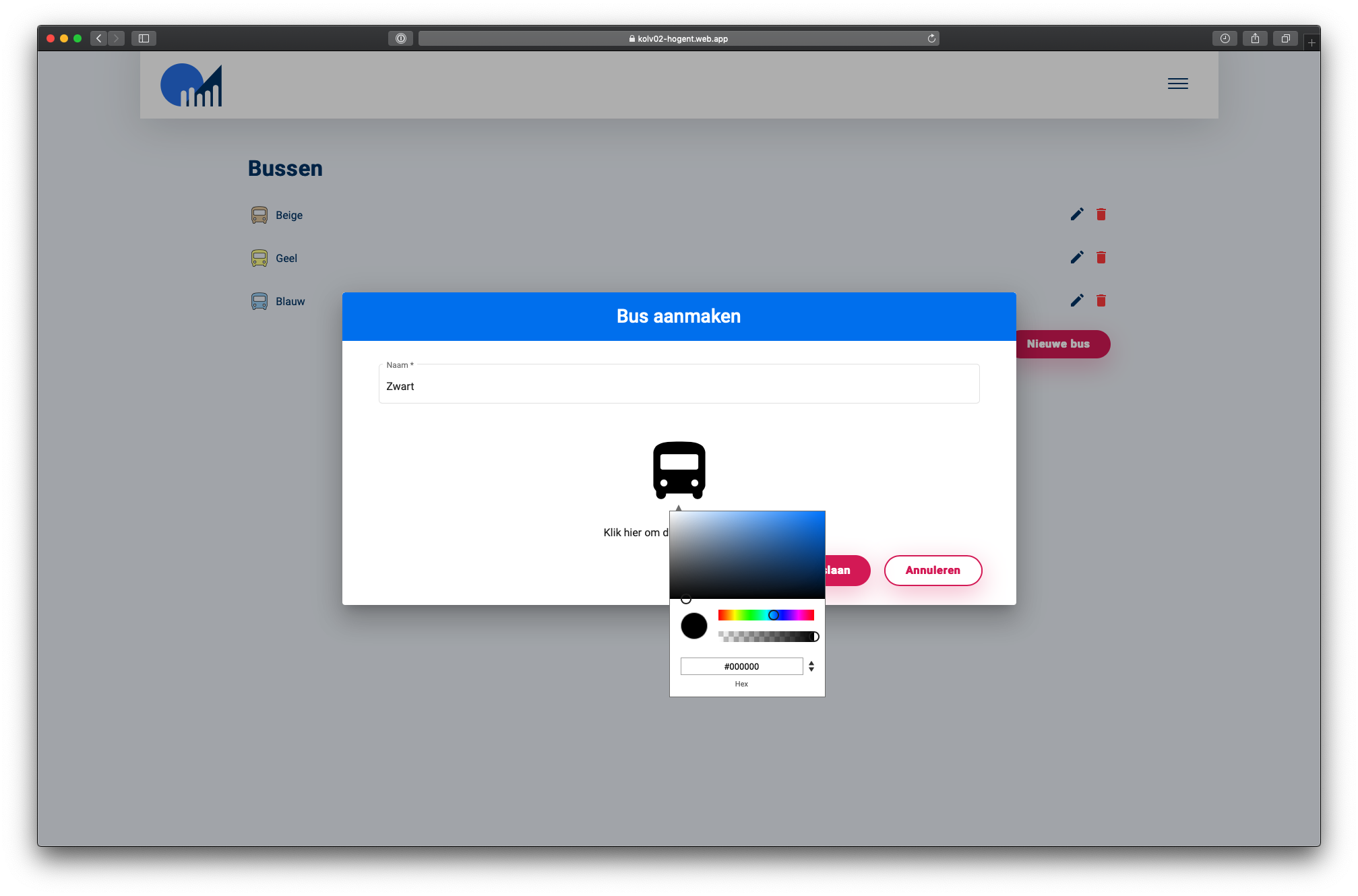The height and width of the screenshot is (896, 1358).
Task: Open Safari's share icon
Action: click(1255, 38)
